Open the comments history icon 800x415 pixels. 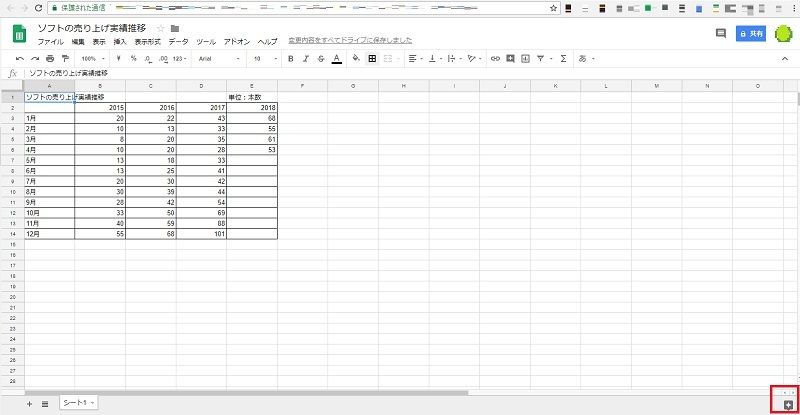pos(720,34)
